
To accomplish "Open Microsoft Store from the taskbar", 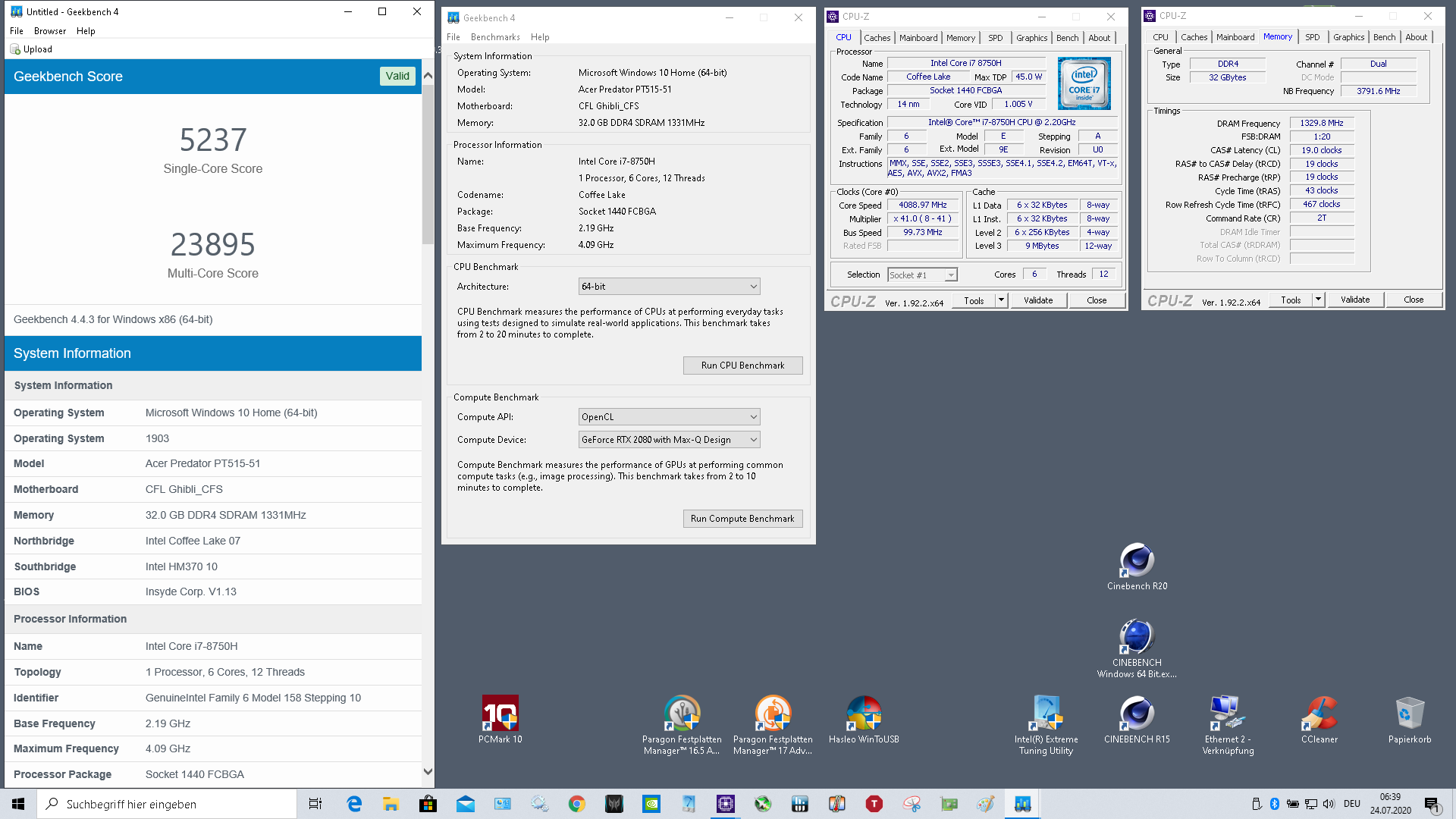I will coord(428,804).
